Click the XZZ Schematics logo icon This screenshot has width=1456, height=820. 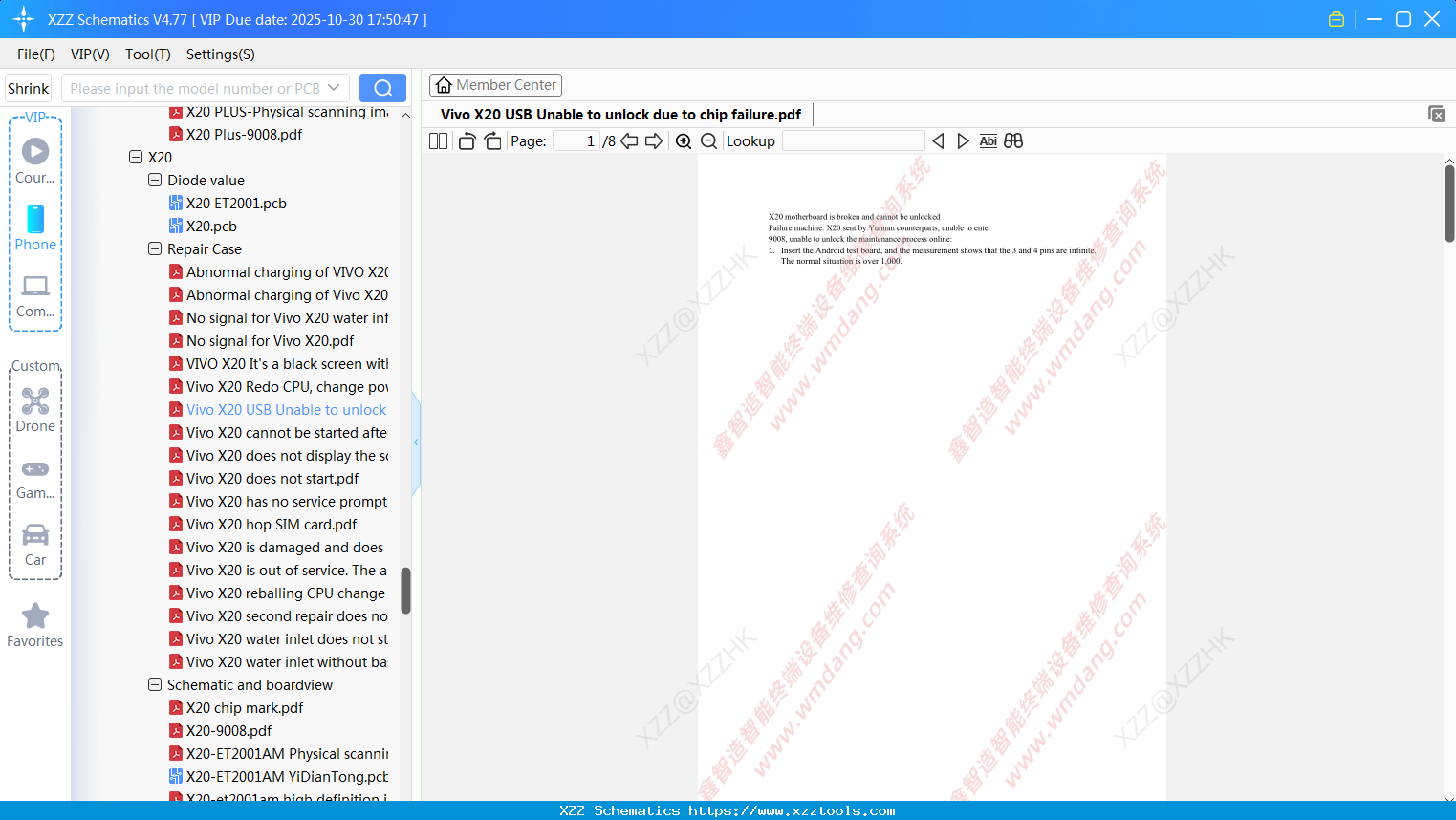[x=24, y=19]
